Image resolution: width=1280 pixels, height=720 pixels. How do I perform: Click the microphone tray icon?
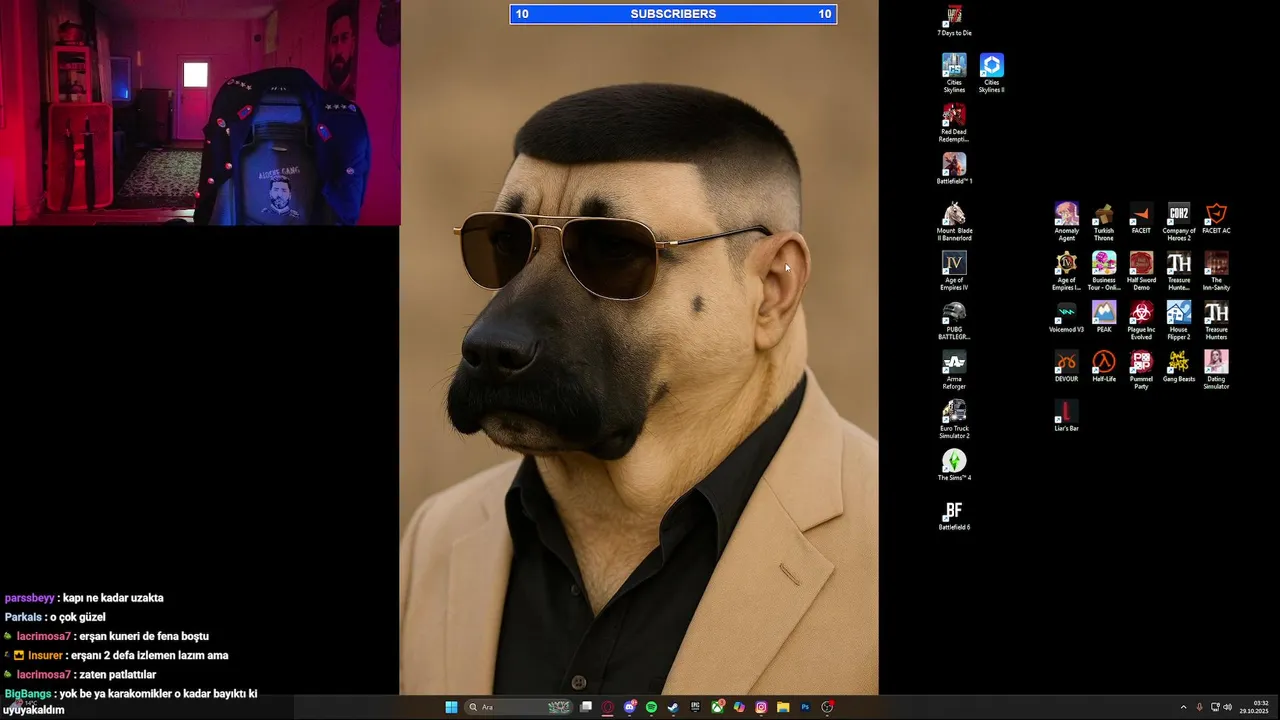pos(1200,707)
